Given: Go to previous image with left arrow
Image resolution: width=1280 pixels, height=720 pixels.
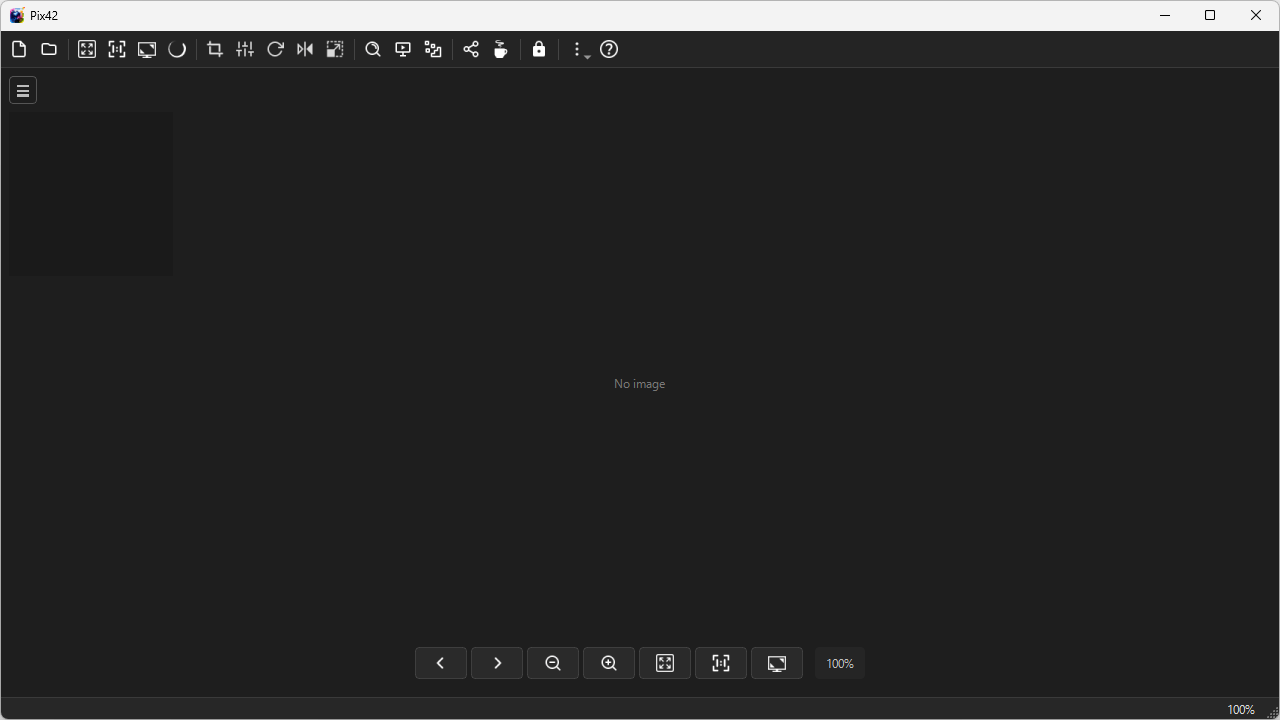Looking at the screenshot, I should 441,663.
